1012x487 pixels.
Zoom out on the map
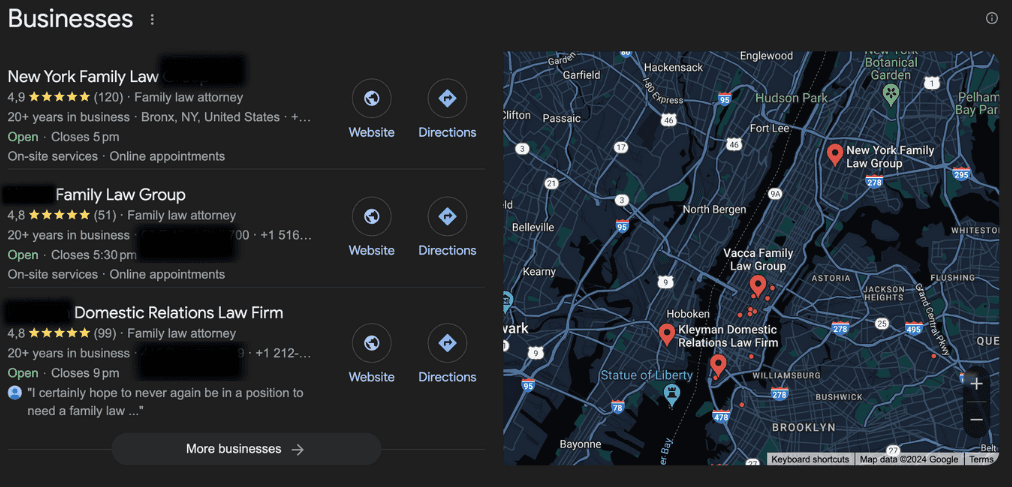pyautogui.click(x=977, y=420)
